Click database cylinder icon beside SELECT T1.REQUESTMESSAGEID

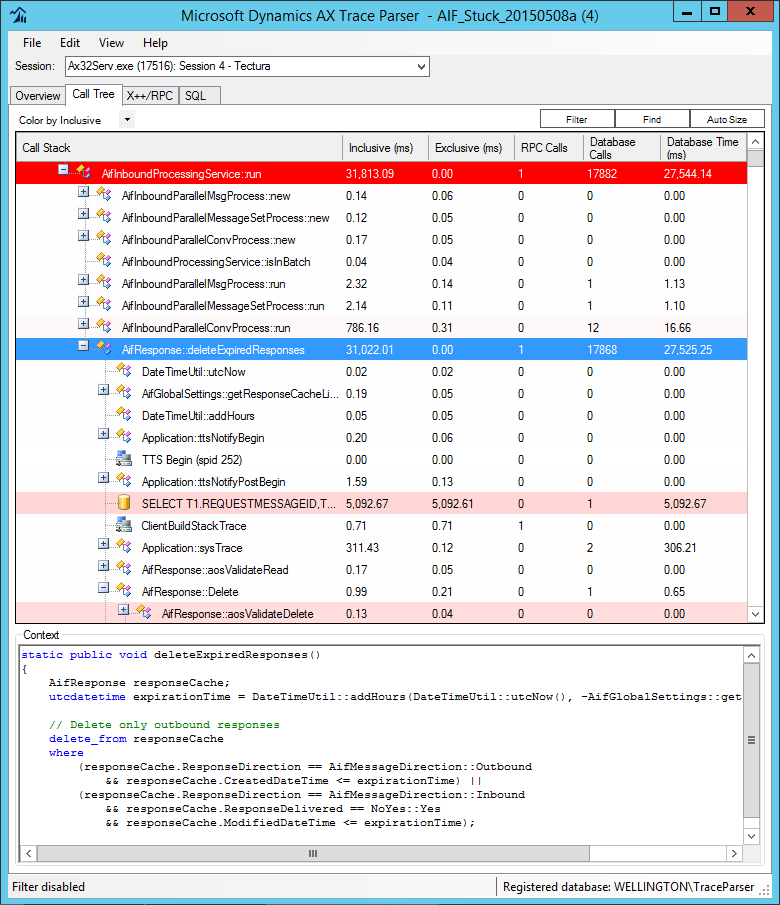124,503
